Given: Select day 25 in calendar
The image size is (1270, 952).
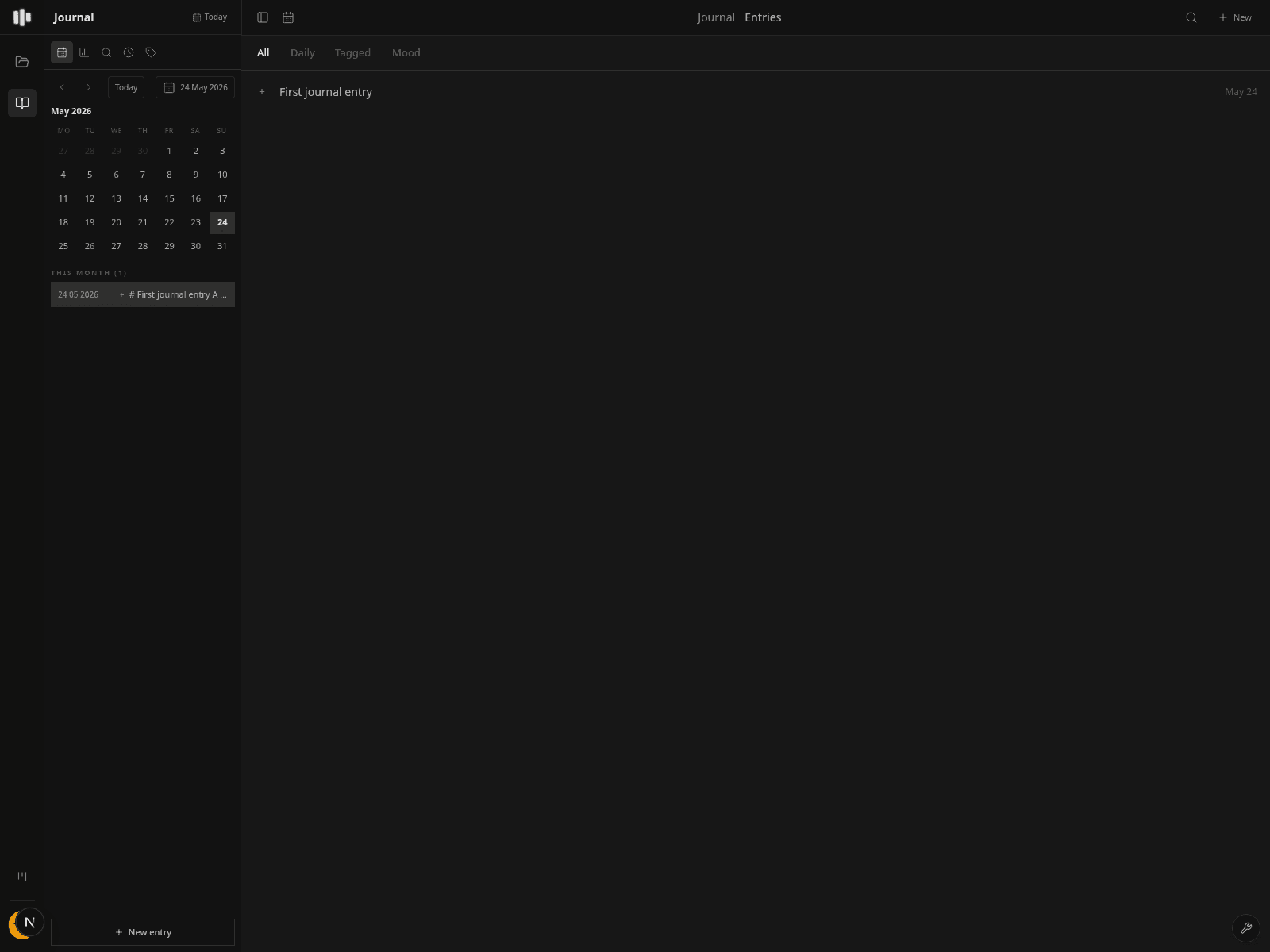Looking at the screenshot, I should click(63, 246).
